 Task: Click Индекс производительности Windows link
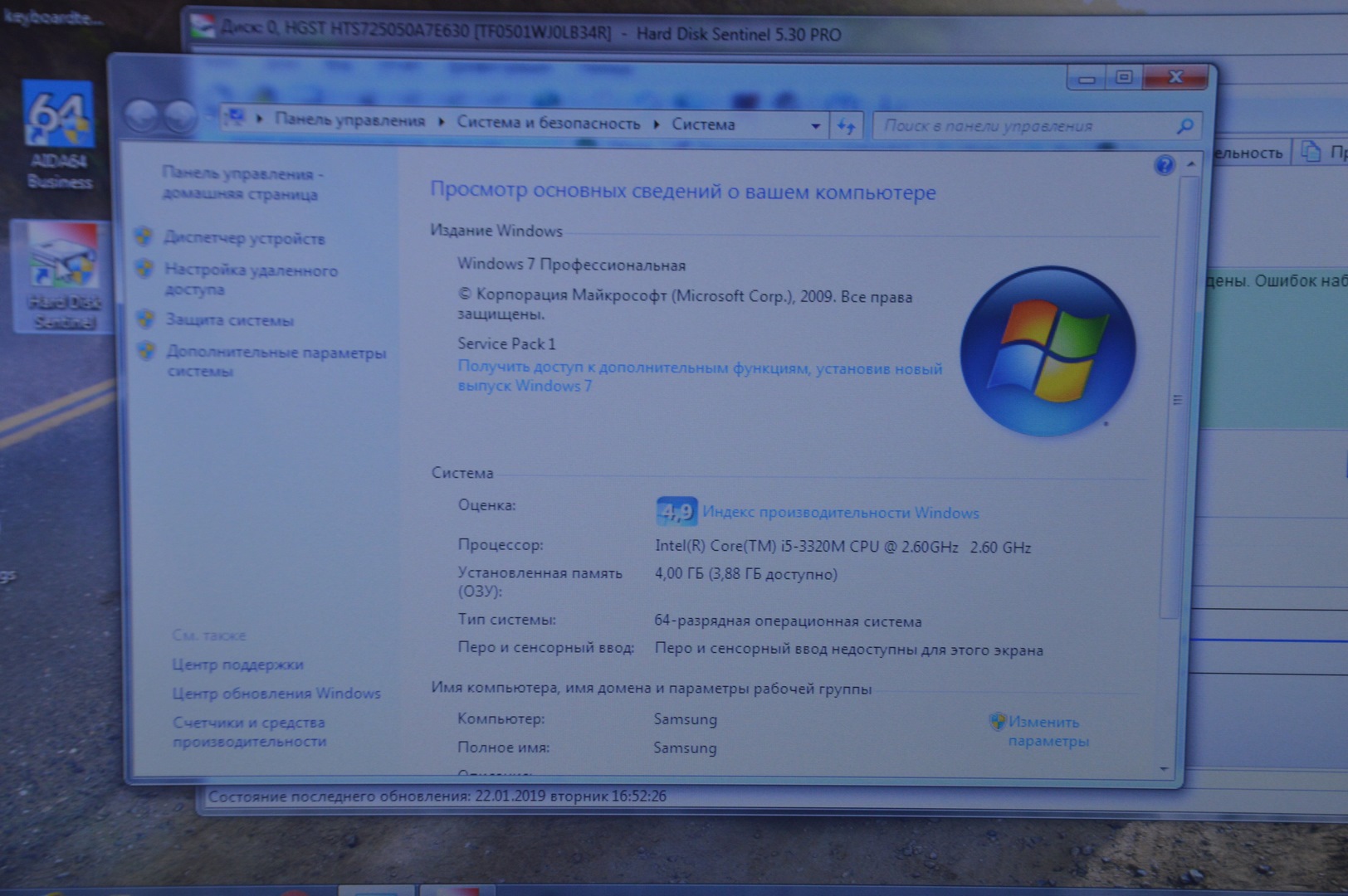[840, 513]
